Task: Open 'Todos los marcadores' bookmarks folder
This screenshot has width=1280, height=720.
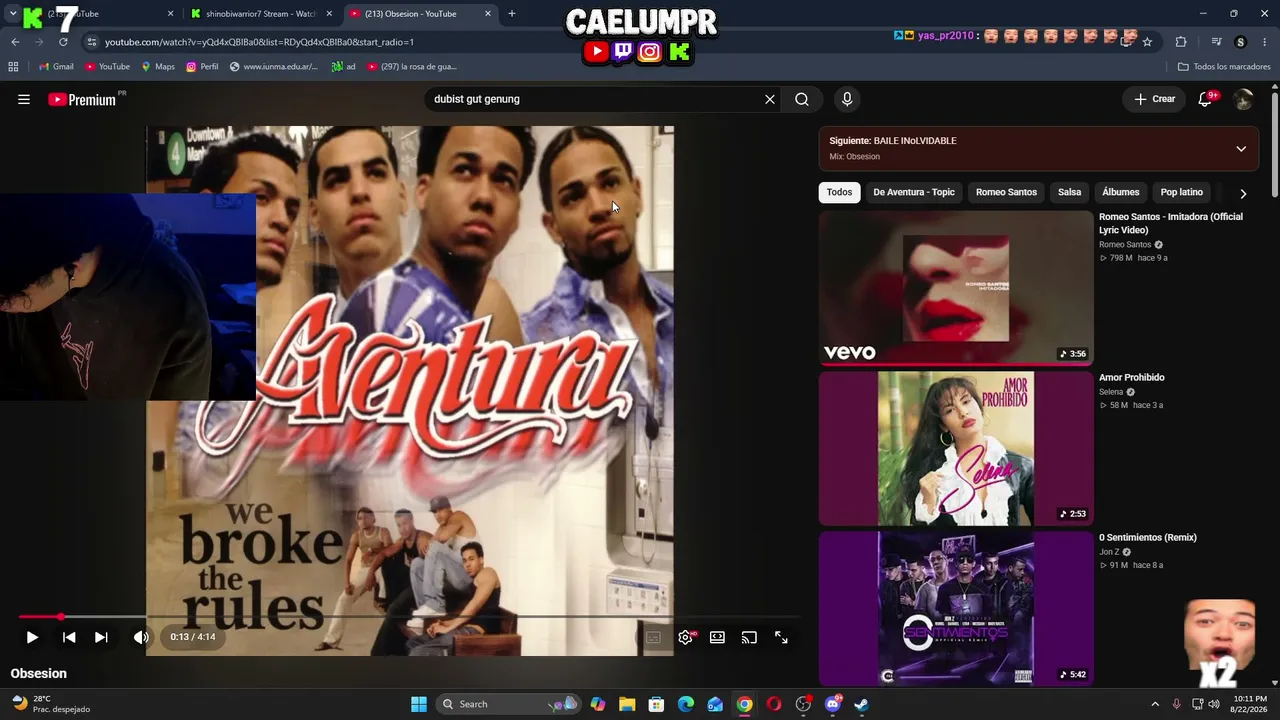Action: tap(1224, 67)
